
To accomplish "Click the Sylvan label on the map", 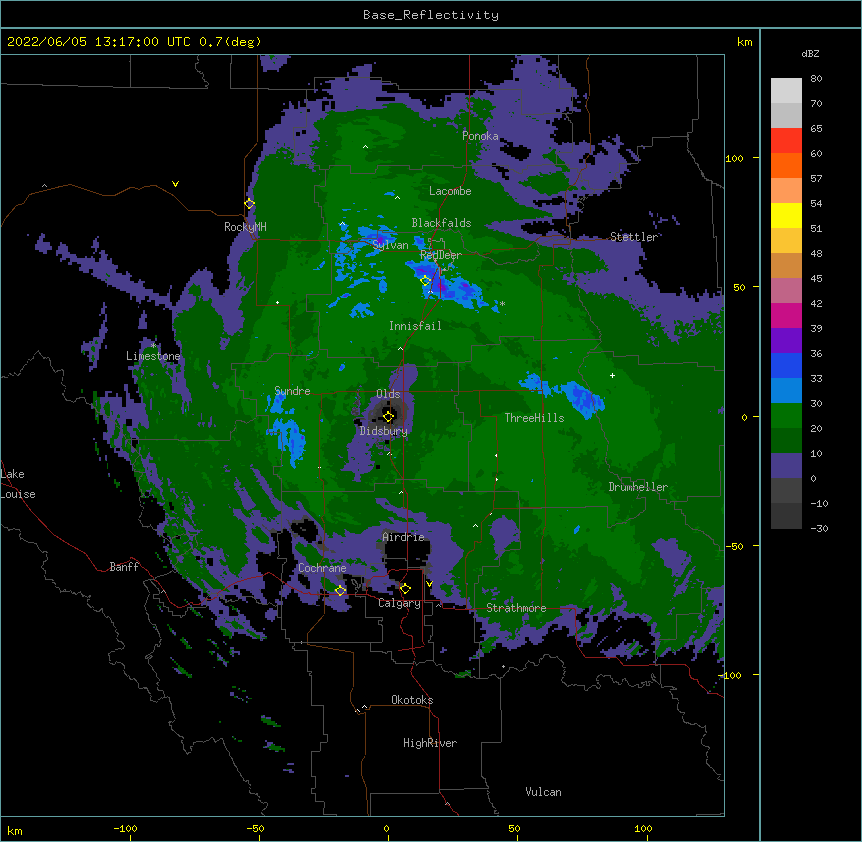I will 390,245.
